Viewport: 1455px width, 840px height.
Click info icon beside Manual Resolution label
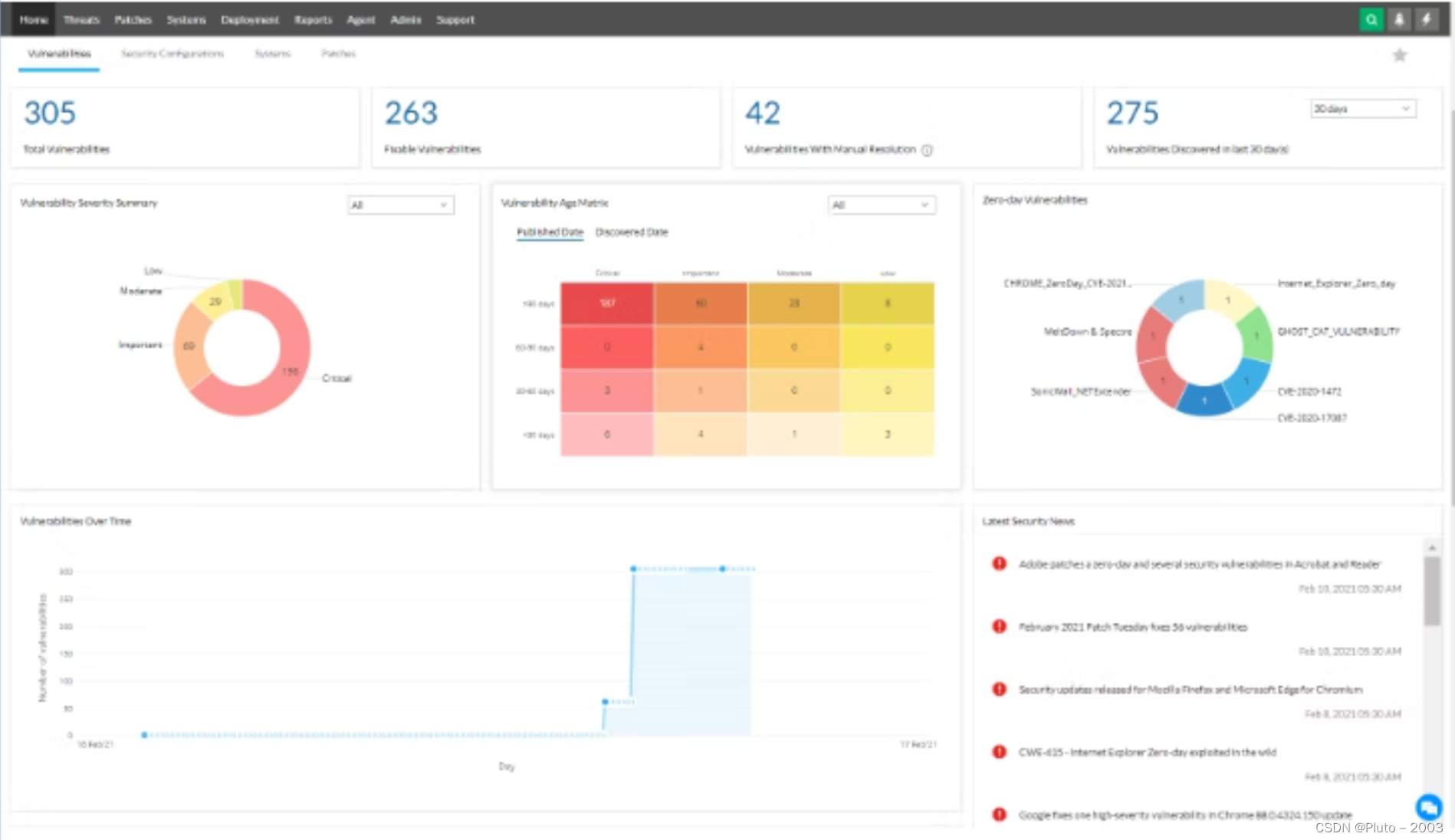click(927, 150)
